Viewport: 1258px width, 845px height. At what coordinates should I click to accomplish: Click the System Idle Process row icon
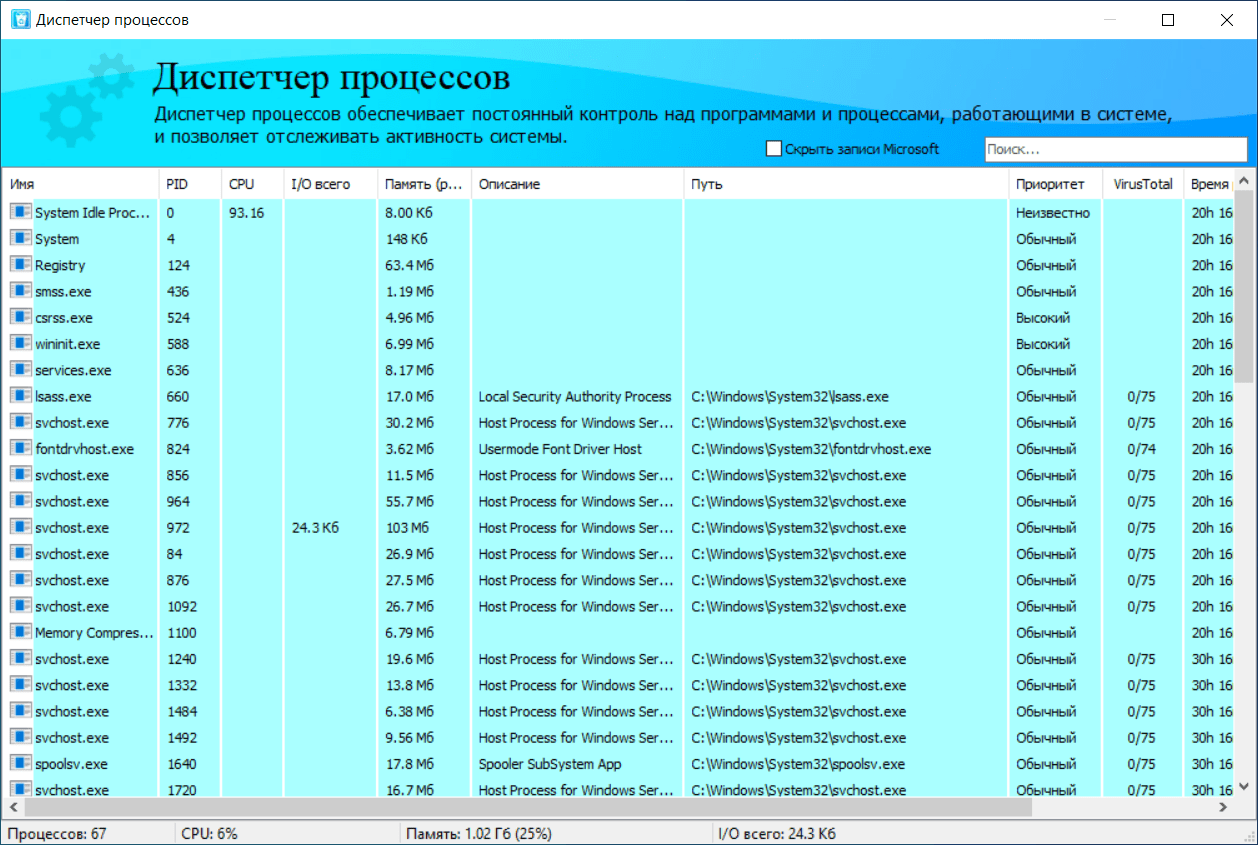pos(21,212)
